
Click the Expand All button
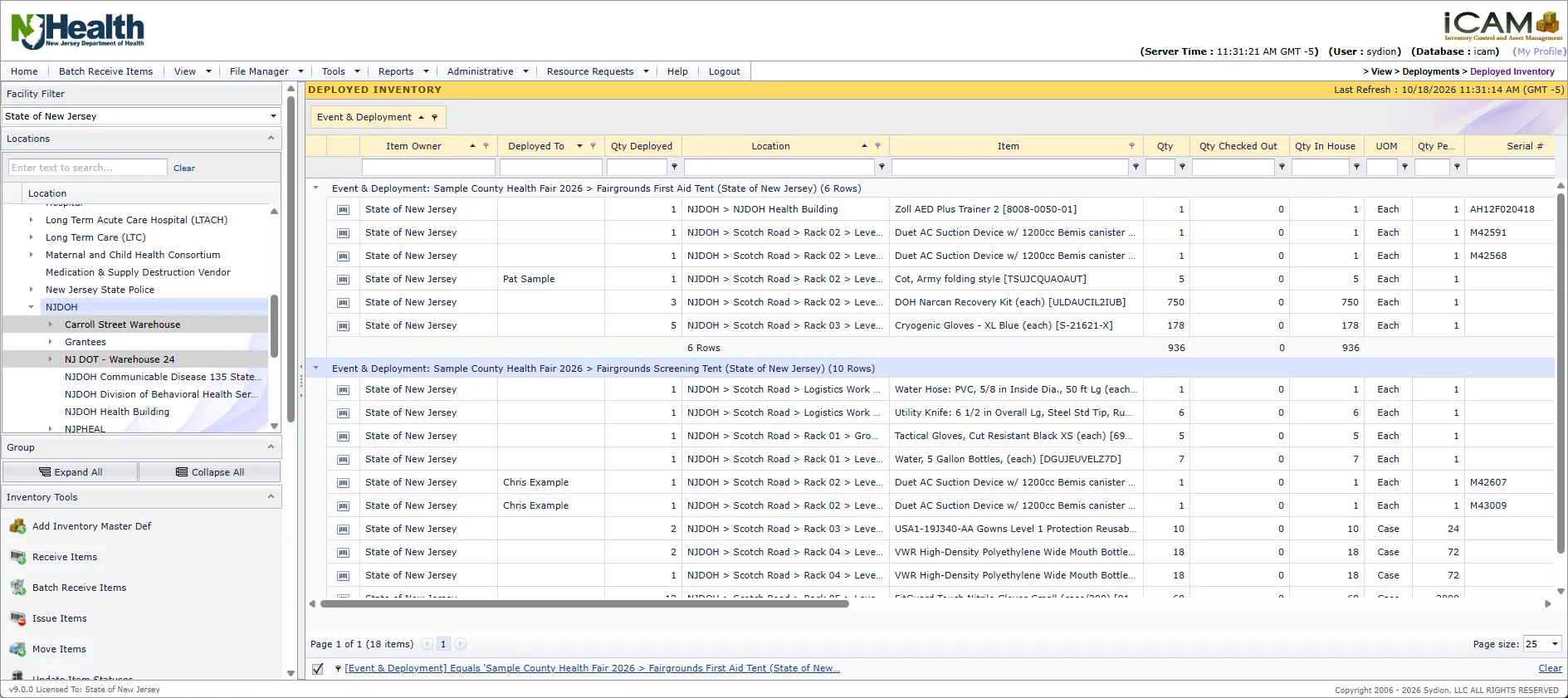coord(71,472)
